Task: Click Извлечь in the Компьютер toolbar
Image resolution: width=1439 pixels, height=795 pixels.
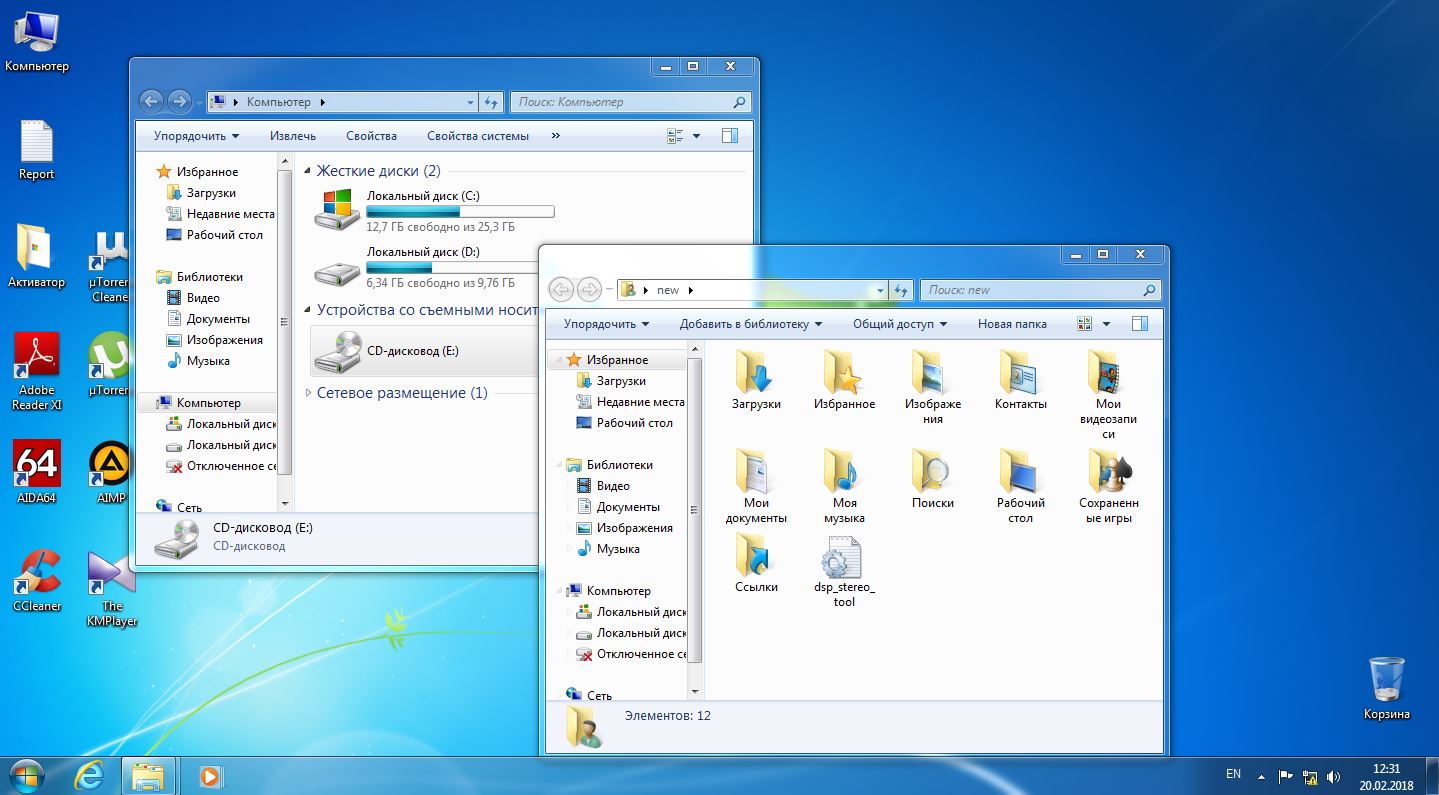Action: [x=292, y=136]
